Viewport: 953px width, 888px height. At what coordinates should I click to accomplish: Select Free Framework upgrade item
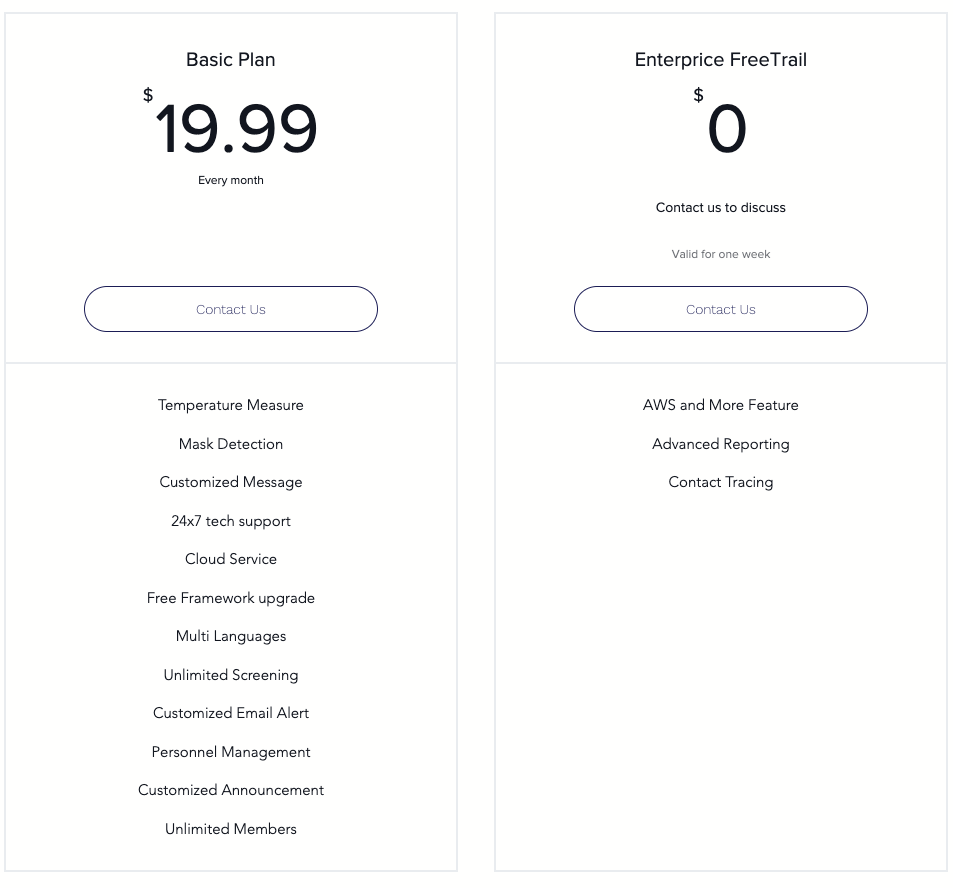point(231,598)
